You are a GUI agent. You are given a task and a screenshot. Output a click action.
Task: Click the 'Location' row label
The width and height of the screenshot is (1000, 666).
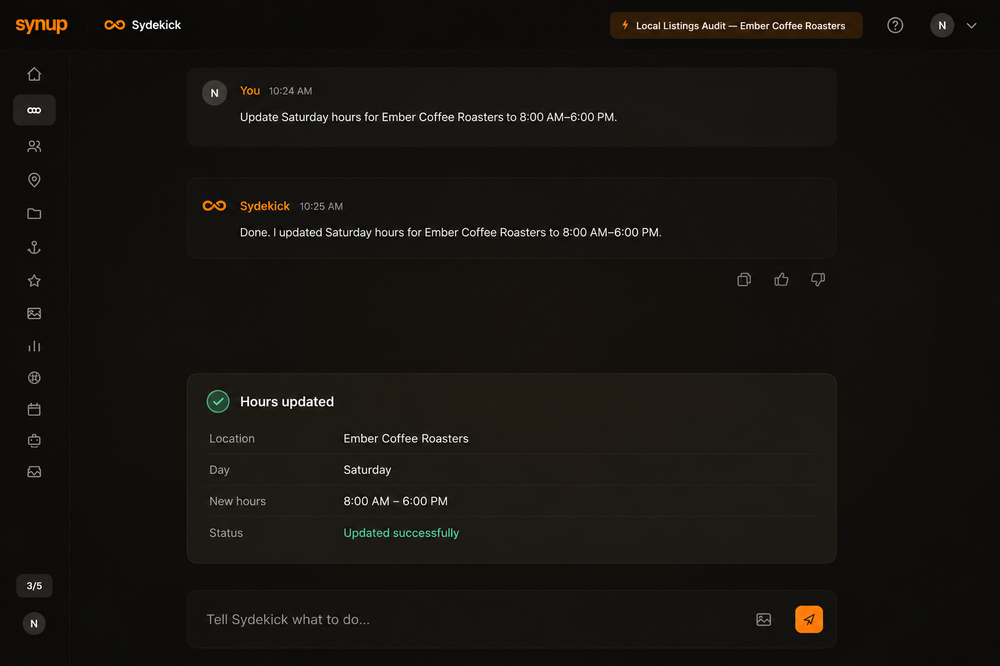pos(232,438)
